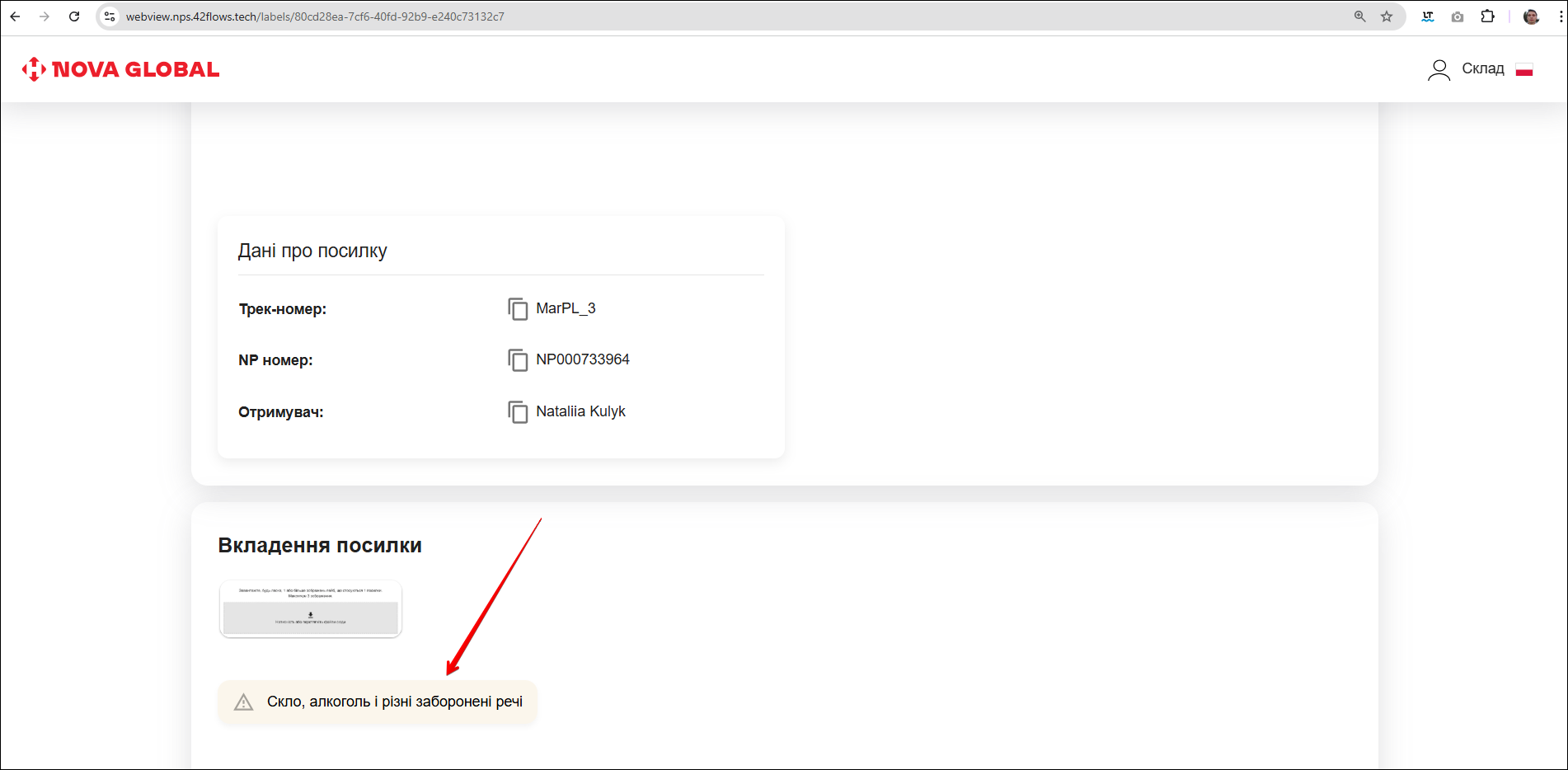Open the parcel contents image thumbnail
1568x770 pixels.
(x=311, y=609)
